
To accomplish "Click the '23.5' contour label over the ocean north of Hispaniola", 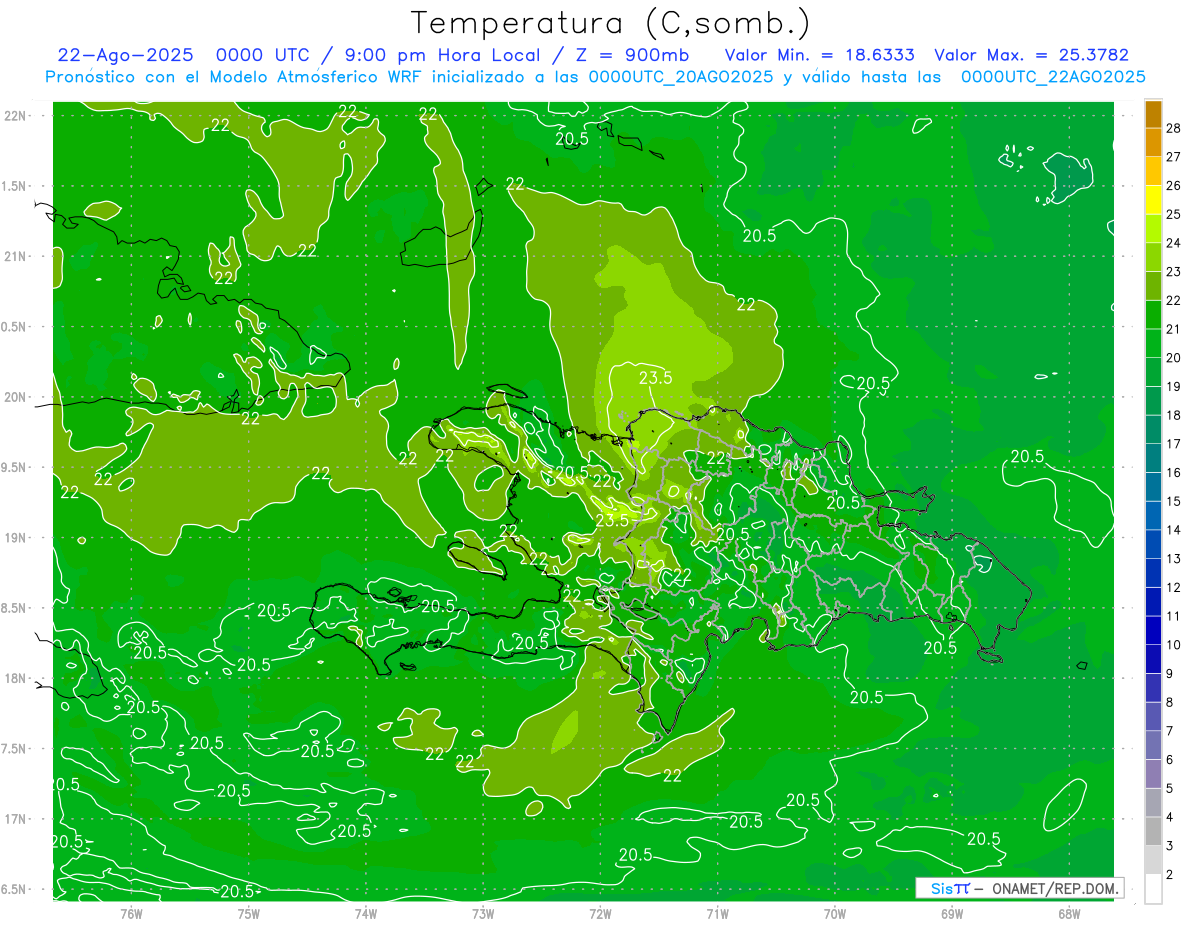I will pyautogui.click(x=655, y=377).
